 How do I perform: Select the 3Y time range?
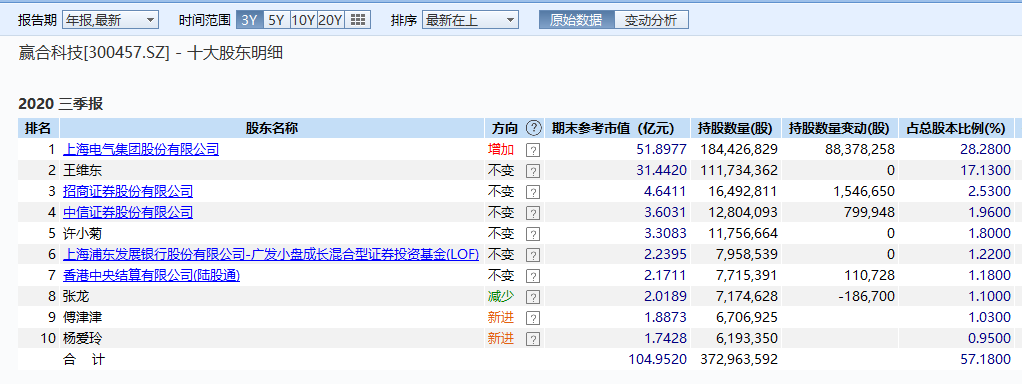pyautogui.click(x=250, y=20)
